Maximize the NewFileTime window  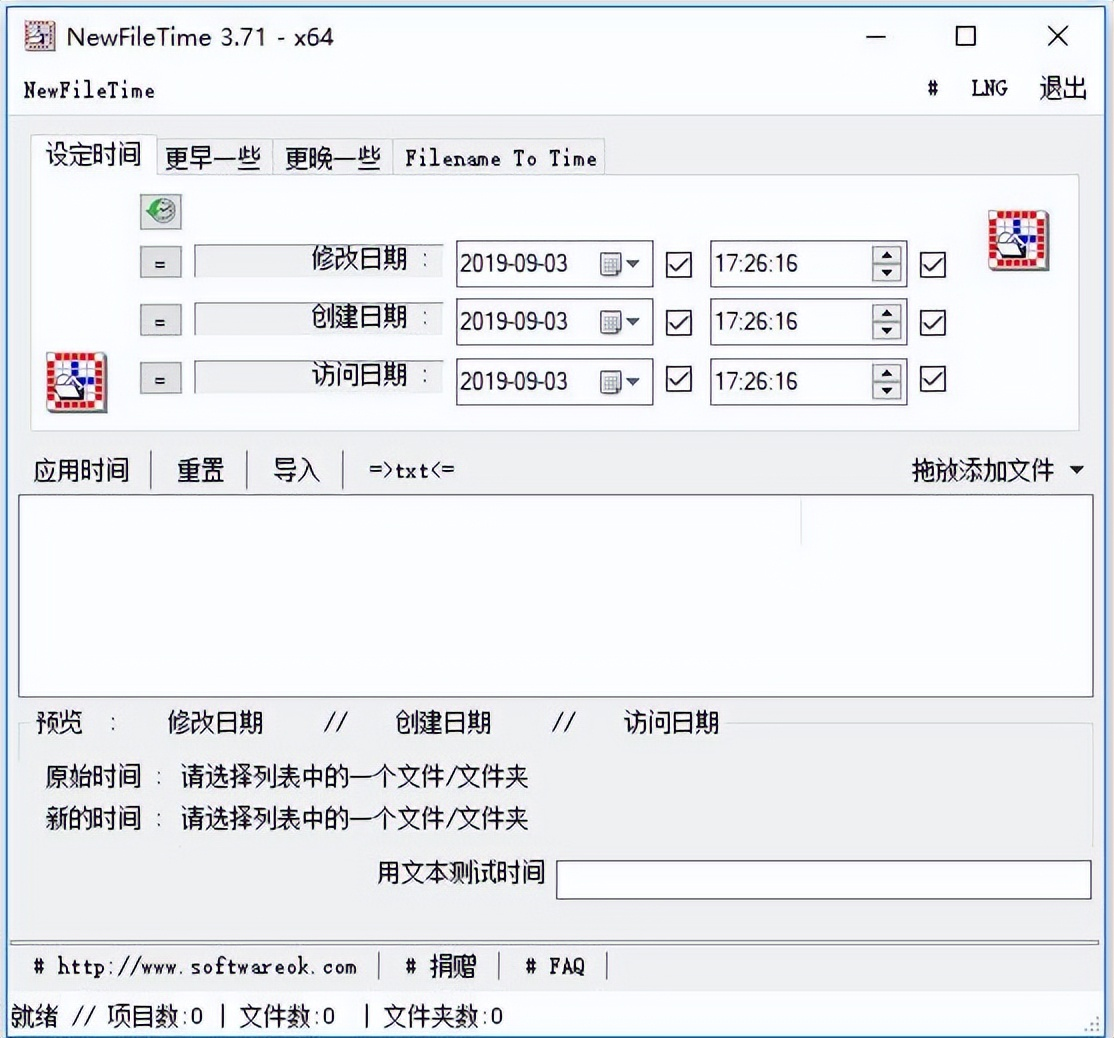[x=965, y=36]
